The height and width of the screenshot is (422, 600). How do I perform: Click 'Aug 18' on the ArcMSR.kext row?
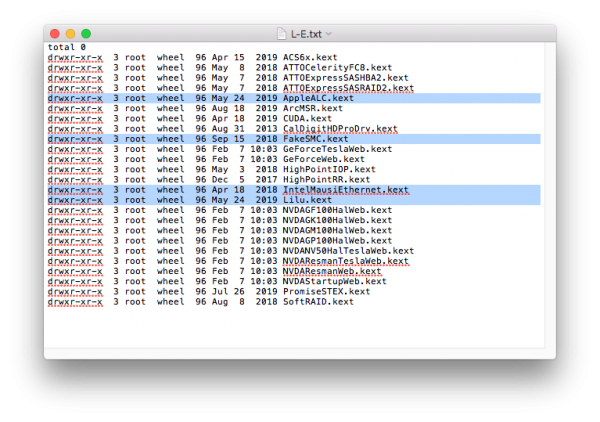(228, 108)
